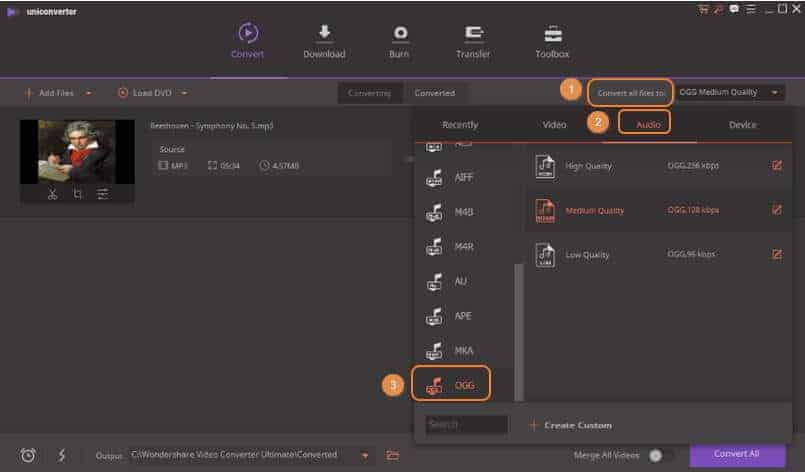Click the format list scrollbar
This screenshot has width=805, height=472.
point(519,332)
